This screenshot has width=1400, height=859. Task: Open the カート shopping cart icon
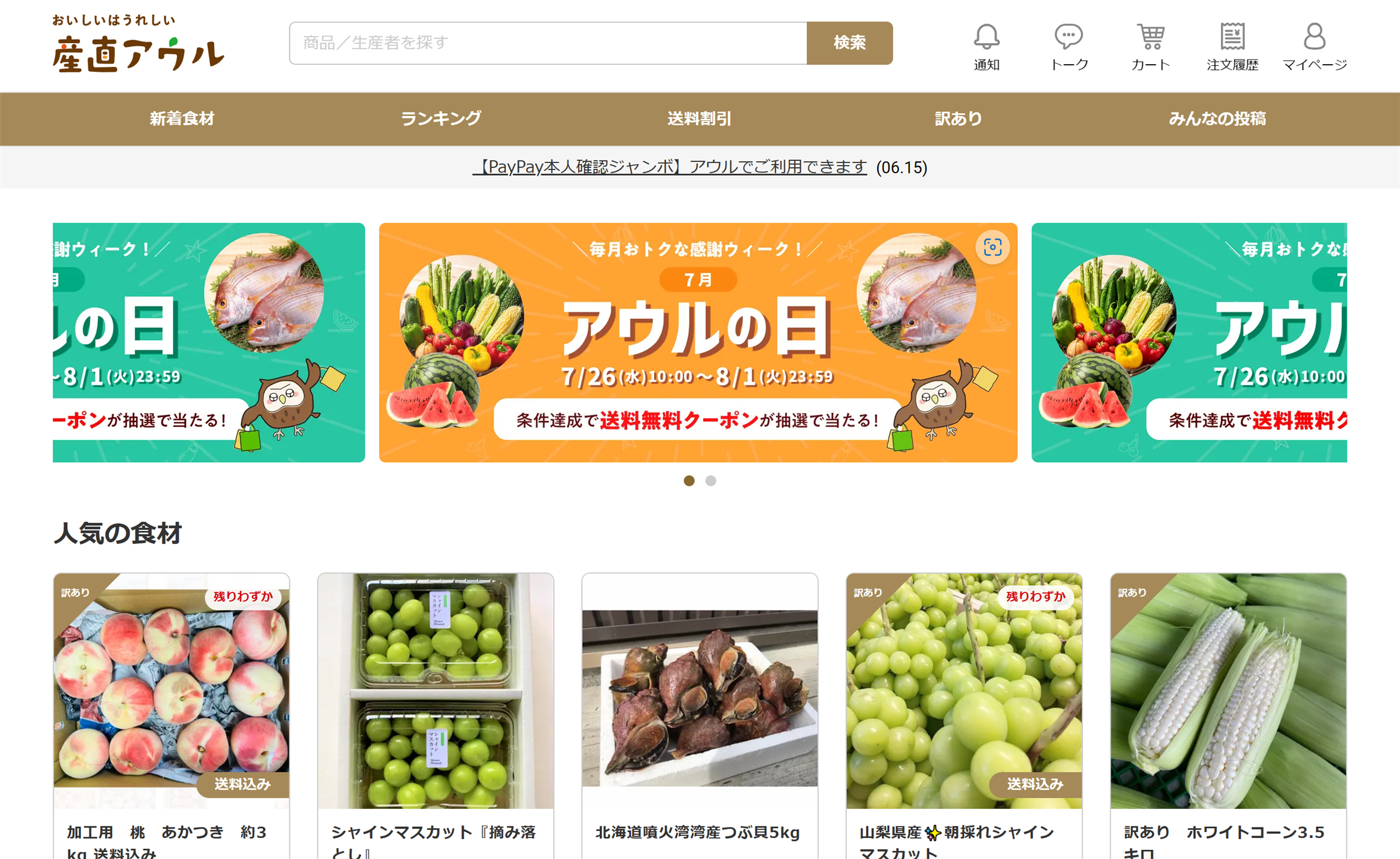pos(1150,37)
